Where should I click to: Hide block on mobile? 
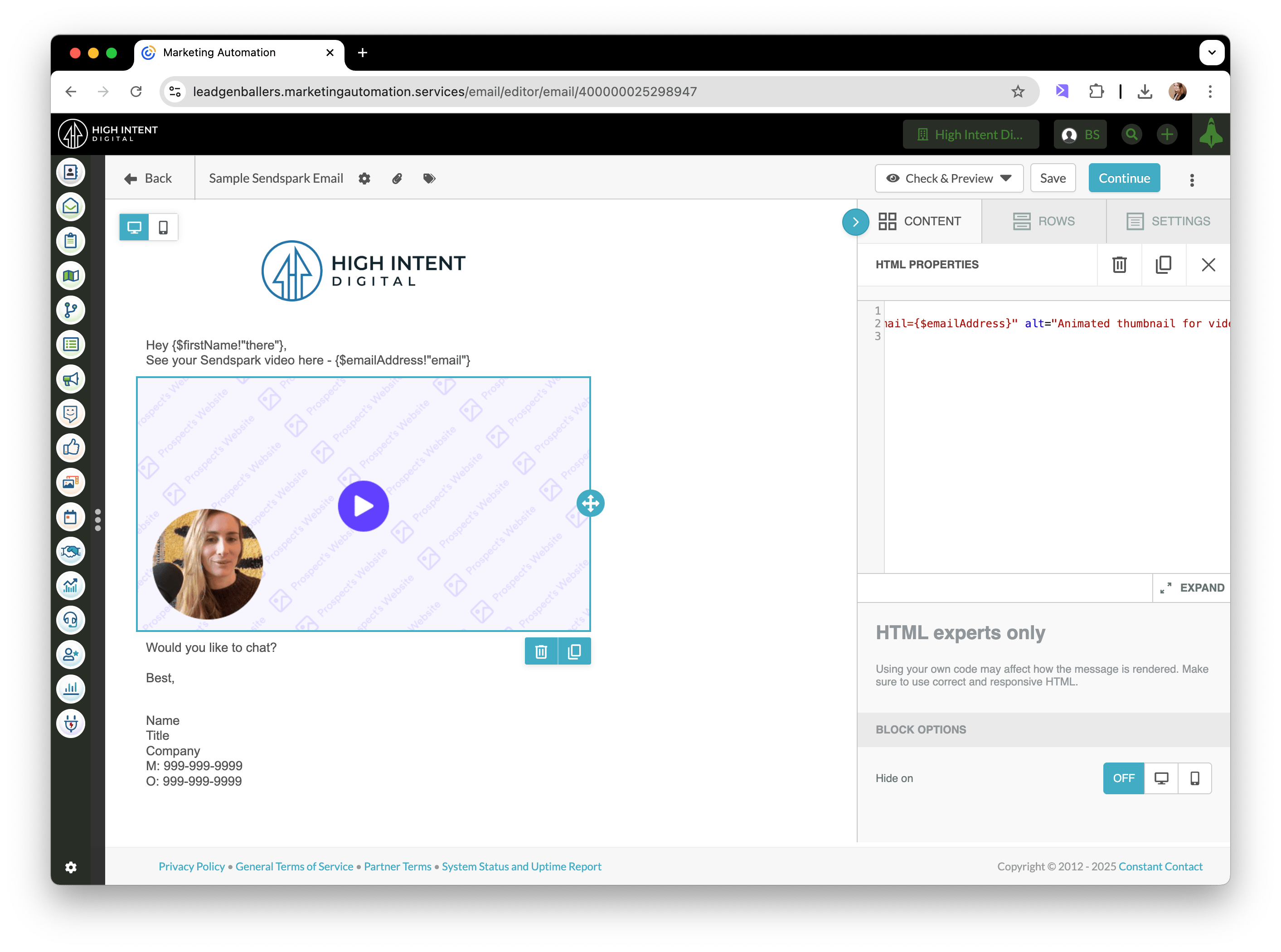coord(1194,778)
